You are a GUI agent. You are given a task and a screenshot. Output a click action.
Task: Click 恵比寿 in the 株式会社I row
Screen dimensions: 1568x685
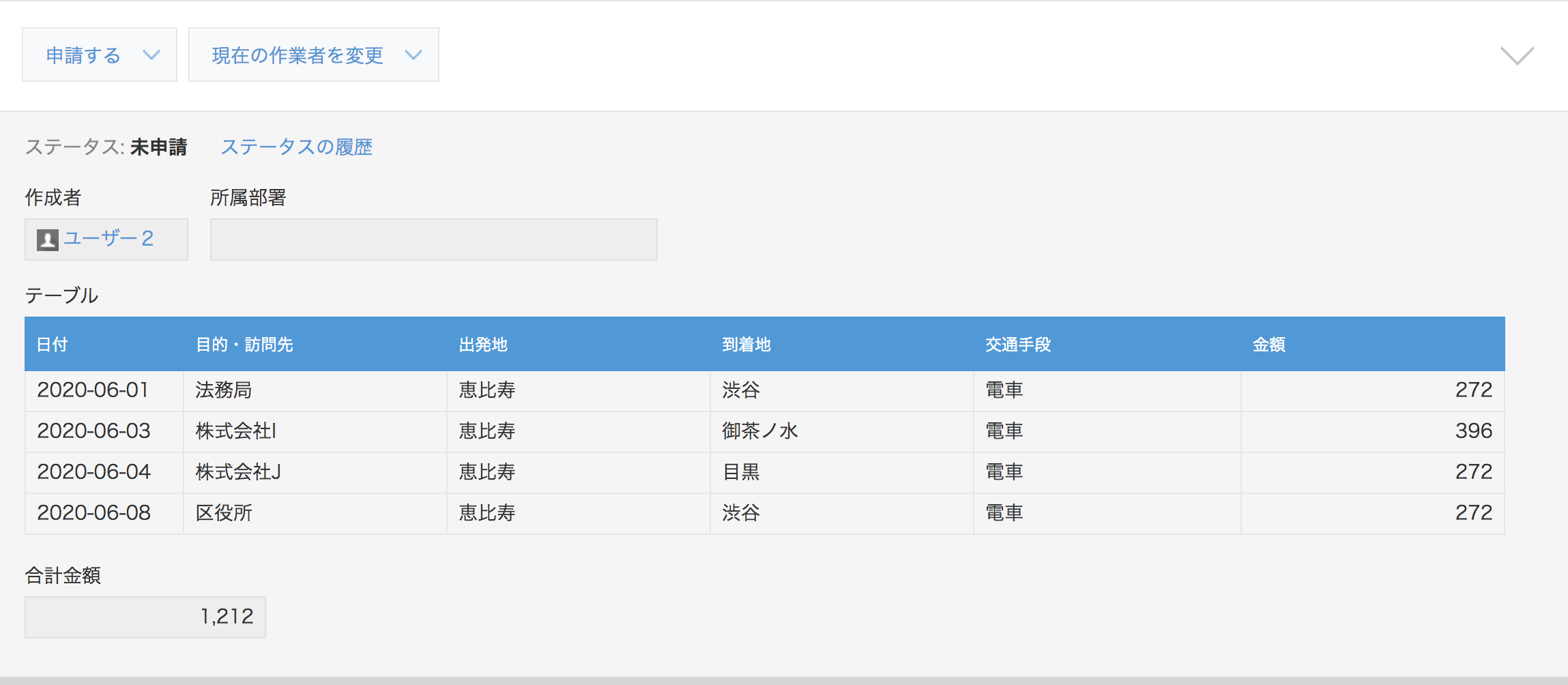click(579, 432)
